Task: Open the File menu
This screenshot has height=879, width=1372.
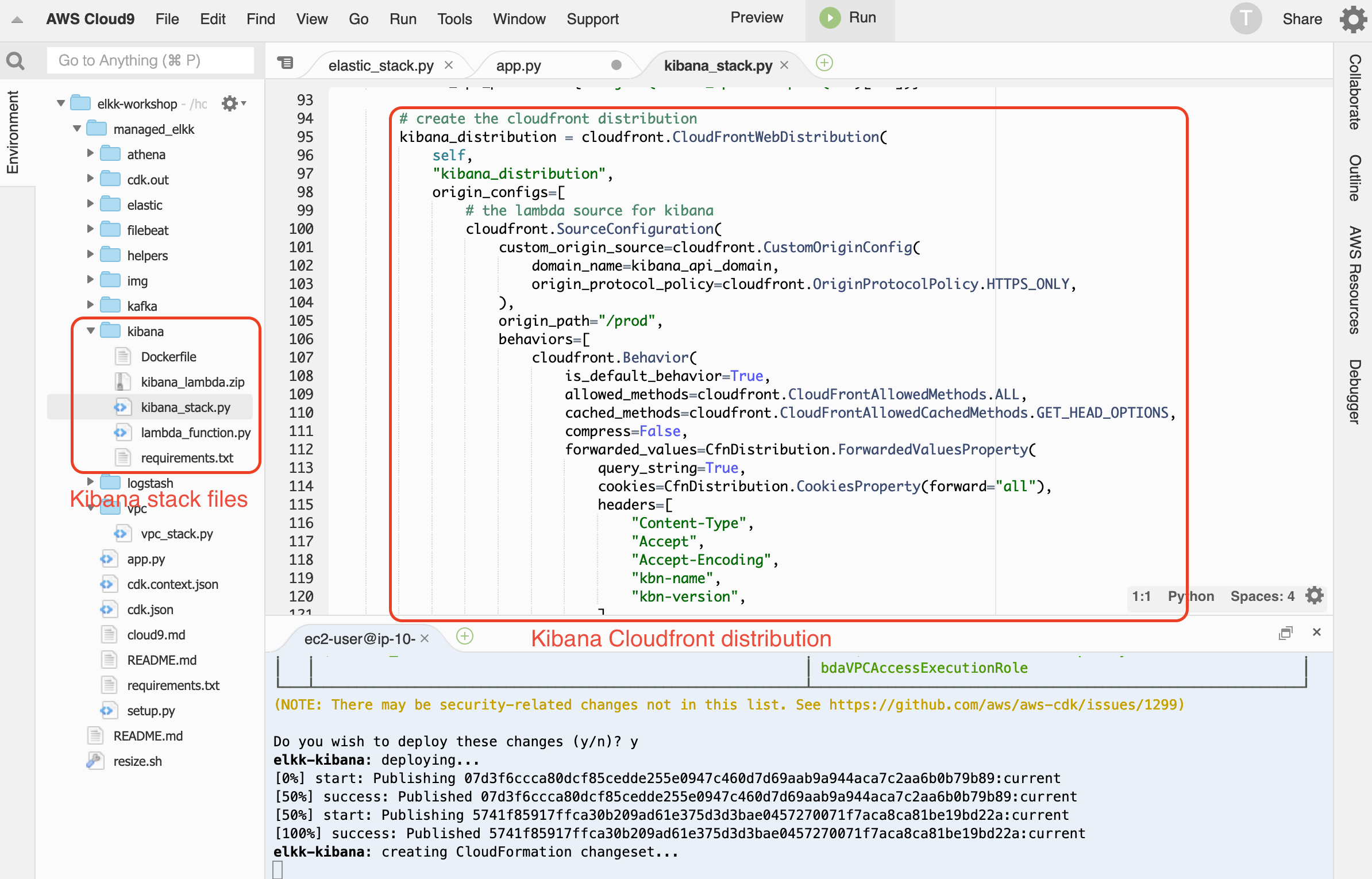Action: (x=167, y=19)
